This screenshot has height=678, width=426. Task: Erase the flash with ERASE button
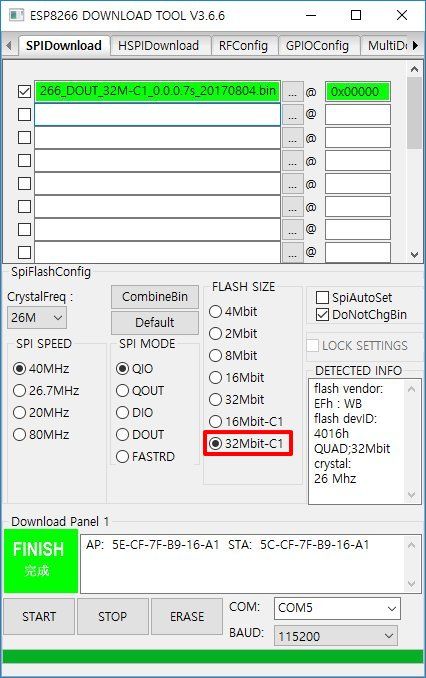click(x=187, y=616)
